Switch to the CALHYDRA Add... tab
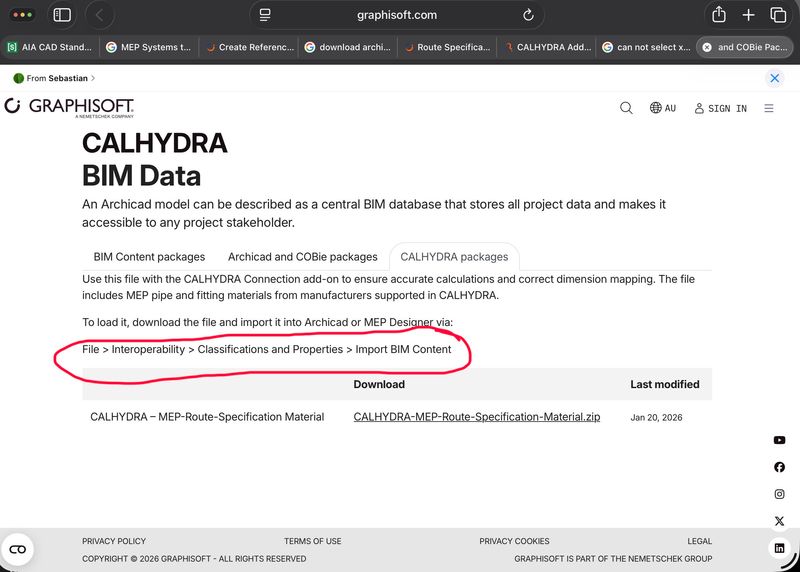This screenshot has height=572, width=800. 547,47
